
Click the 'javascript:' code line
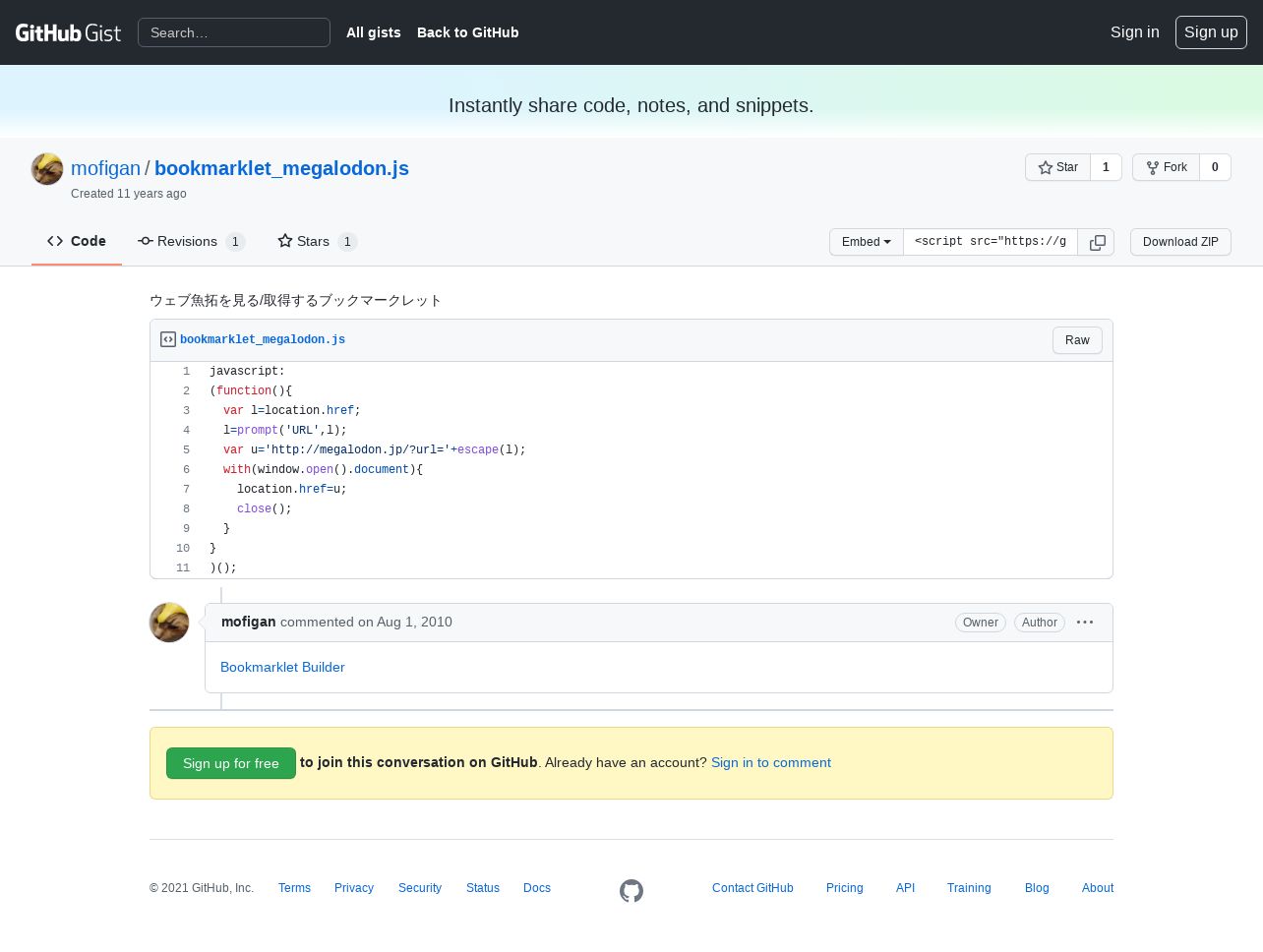tap(247, 372)
